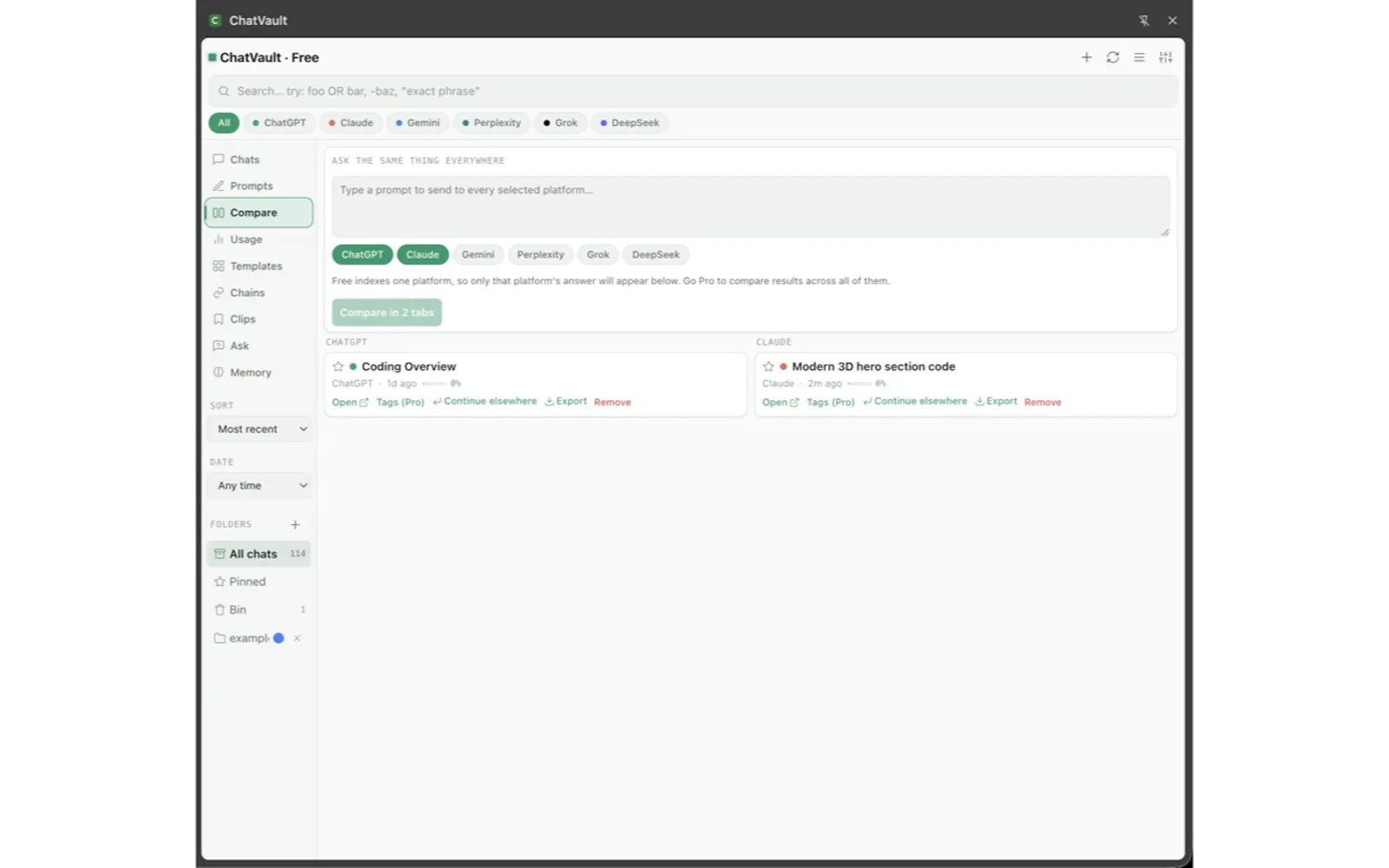Add a new folder with the plus icon
Image resolution: width=1389 pixels, height=868 pixels.
[295, 524]
